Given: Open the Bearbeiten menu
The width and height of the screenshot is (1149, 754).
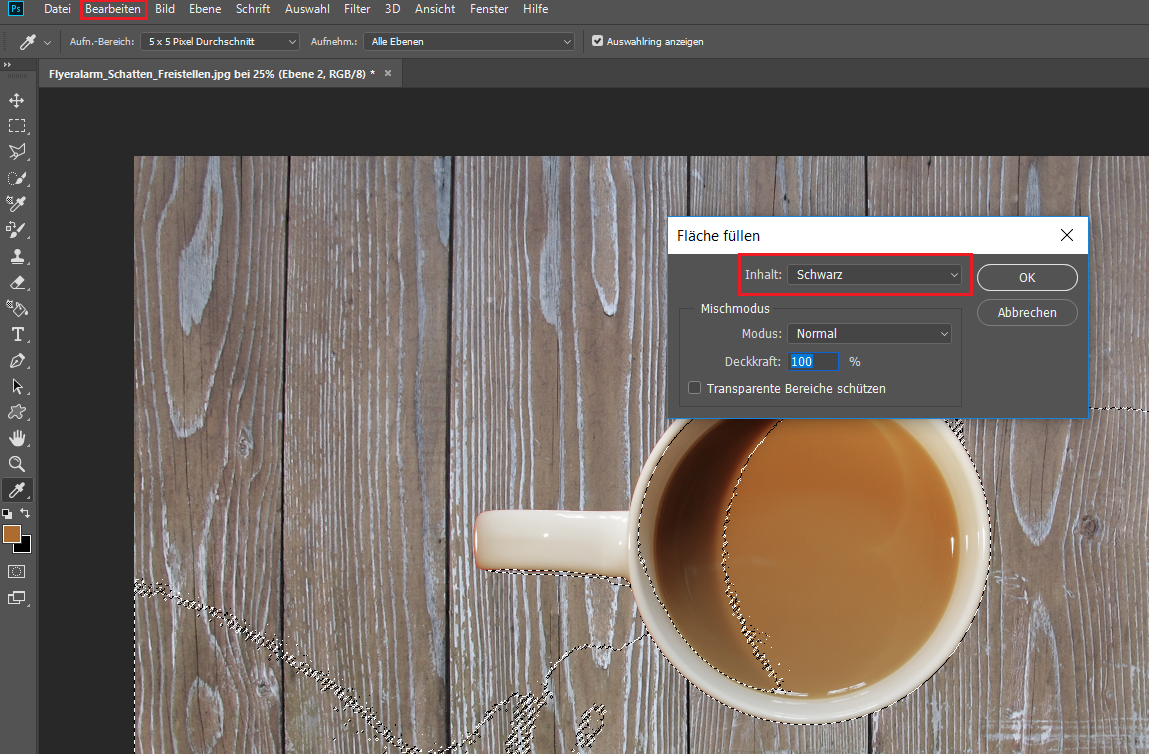Looking at the screenshot, I should point(114,9).
